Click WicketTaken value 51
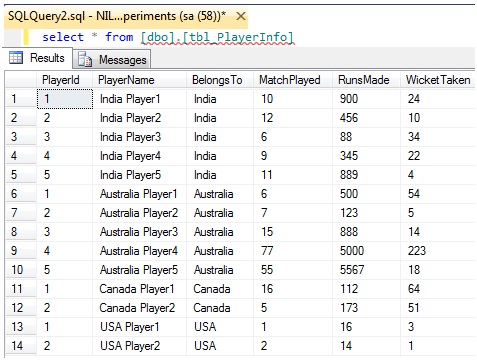 pyautogui.click(x=438, y=308)
